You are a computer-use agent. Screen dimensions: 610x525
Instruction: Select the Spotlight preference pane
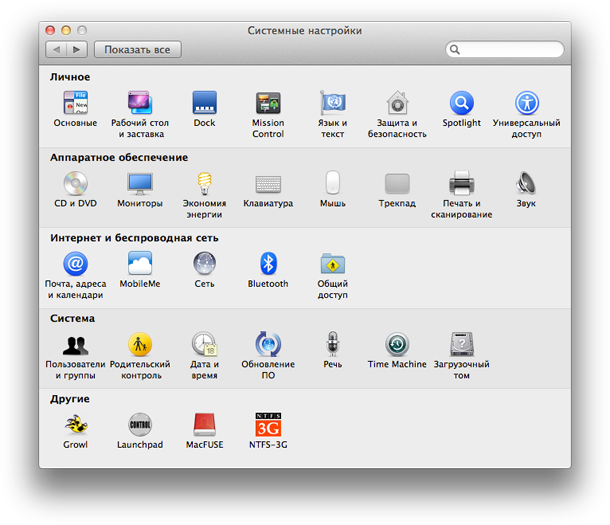point(461,103)
